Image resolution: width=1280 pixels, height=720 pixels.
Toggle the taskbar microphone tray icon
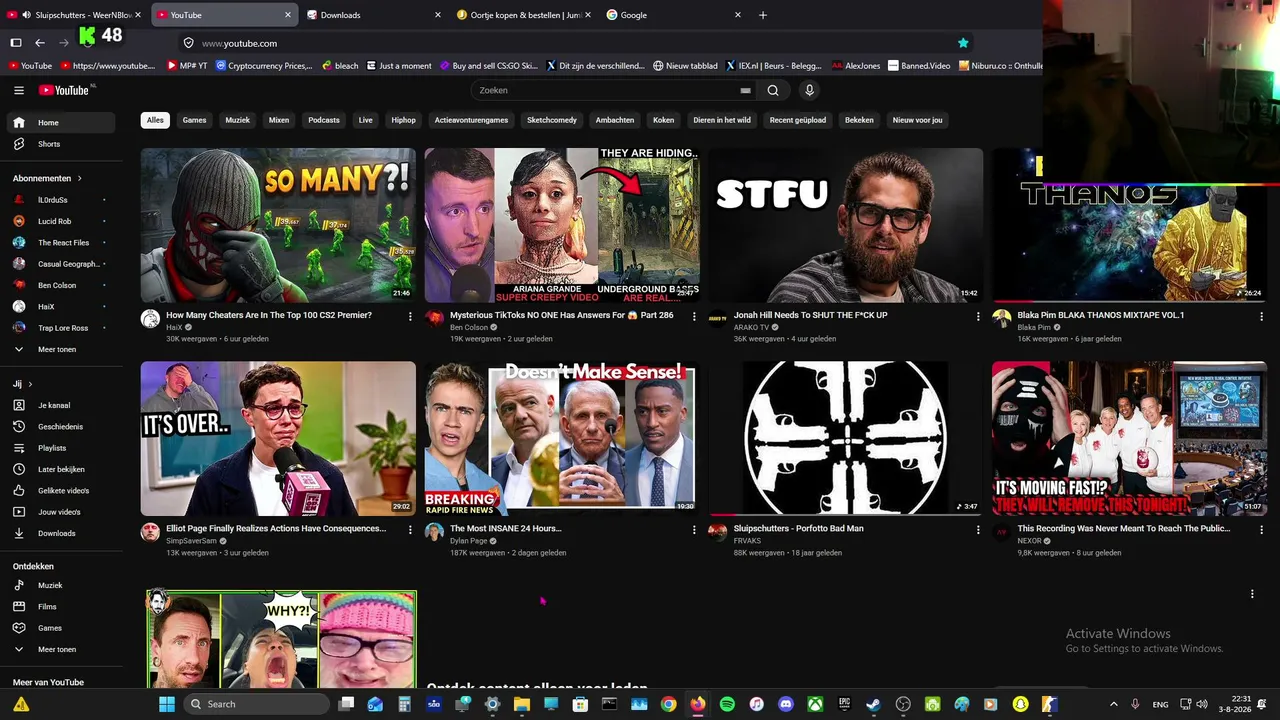[x=1135, y=704]
